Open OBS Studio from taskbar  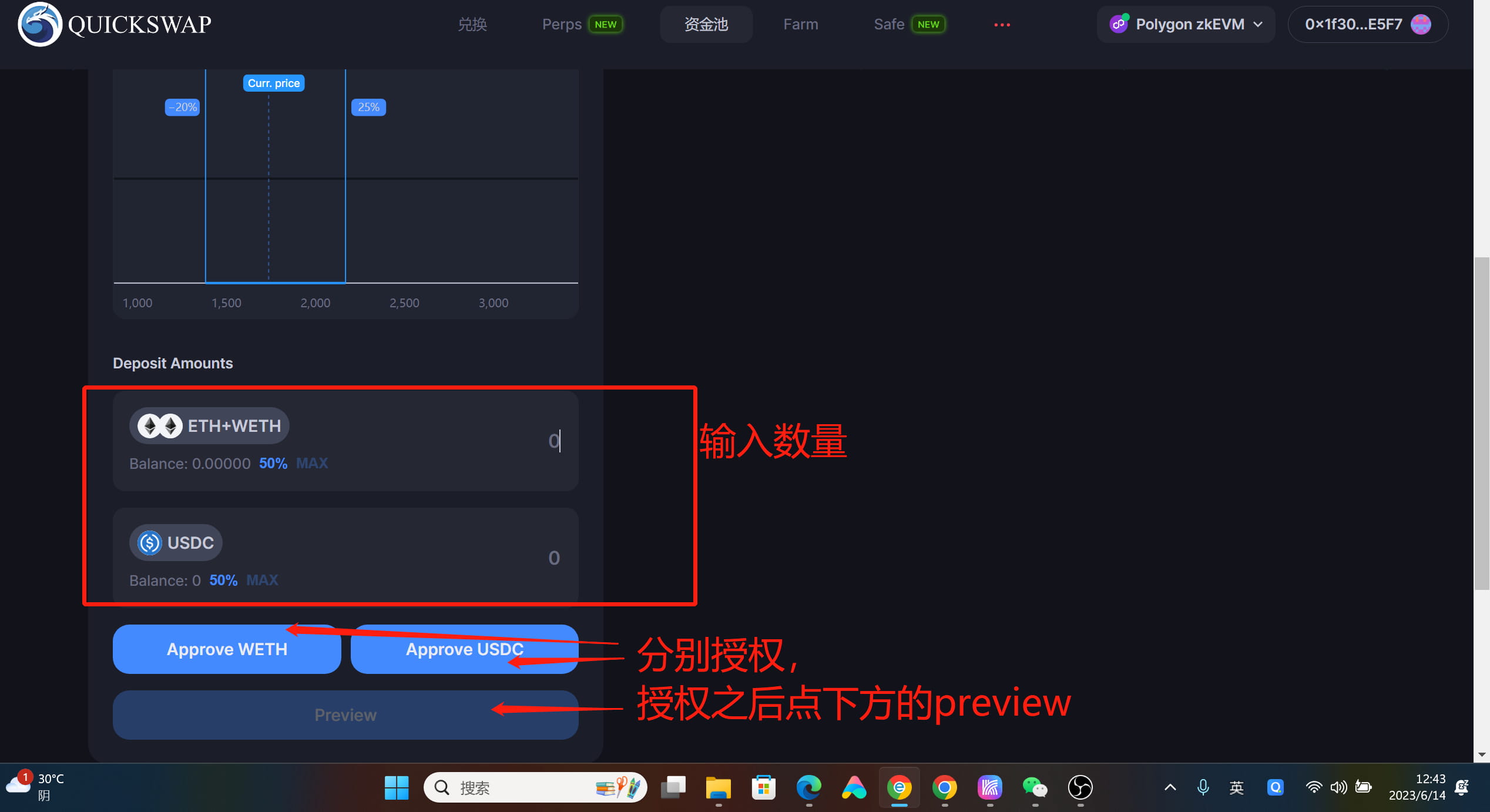1080,787
